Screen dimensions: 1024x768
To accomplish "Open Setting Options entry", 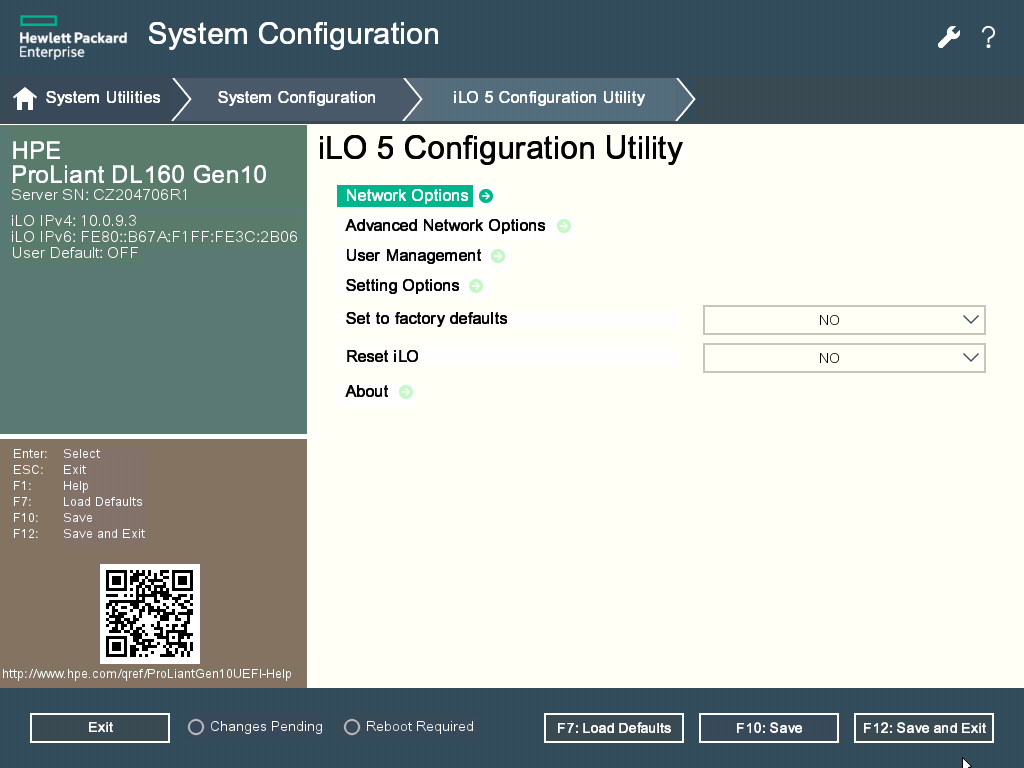I will [x=402, y=285].
